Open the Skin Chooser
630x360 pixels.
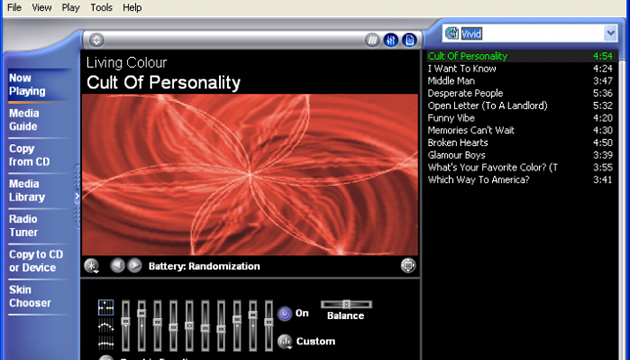coord(30,297)
